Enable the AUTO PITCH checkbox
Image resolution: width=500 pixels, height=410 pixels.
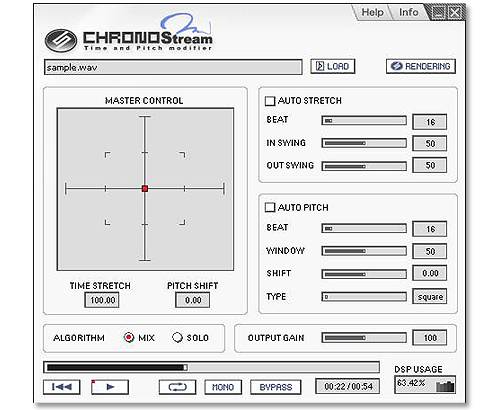tap(270, 207)
